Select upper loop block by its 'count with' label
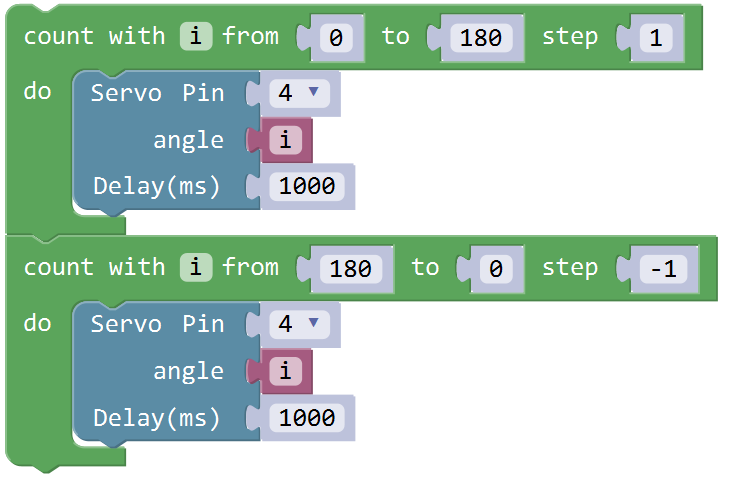Viewport: 735px width, 482px height. click(94, 37)
